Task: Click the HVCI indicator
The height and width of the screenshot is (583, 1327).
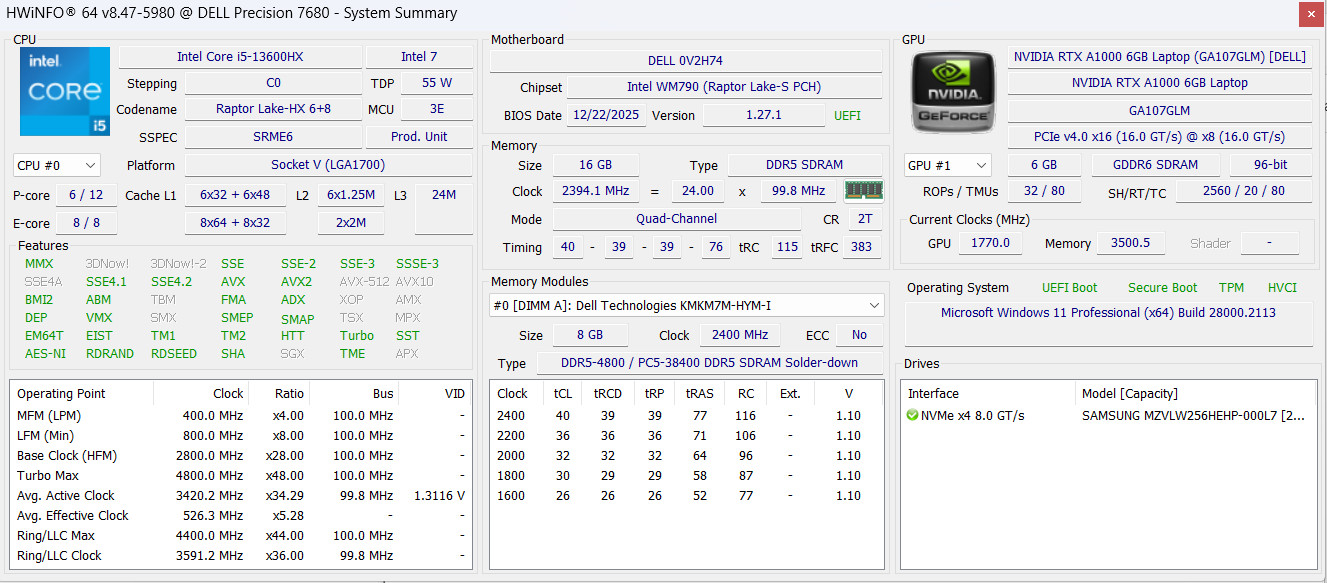Action: pyautogui.click(x=1282, y=288)
